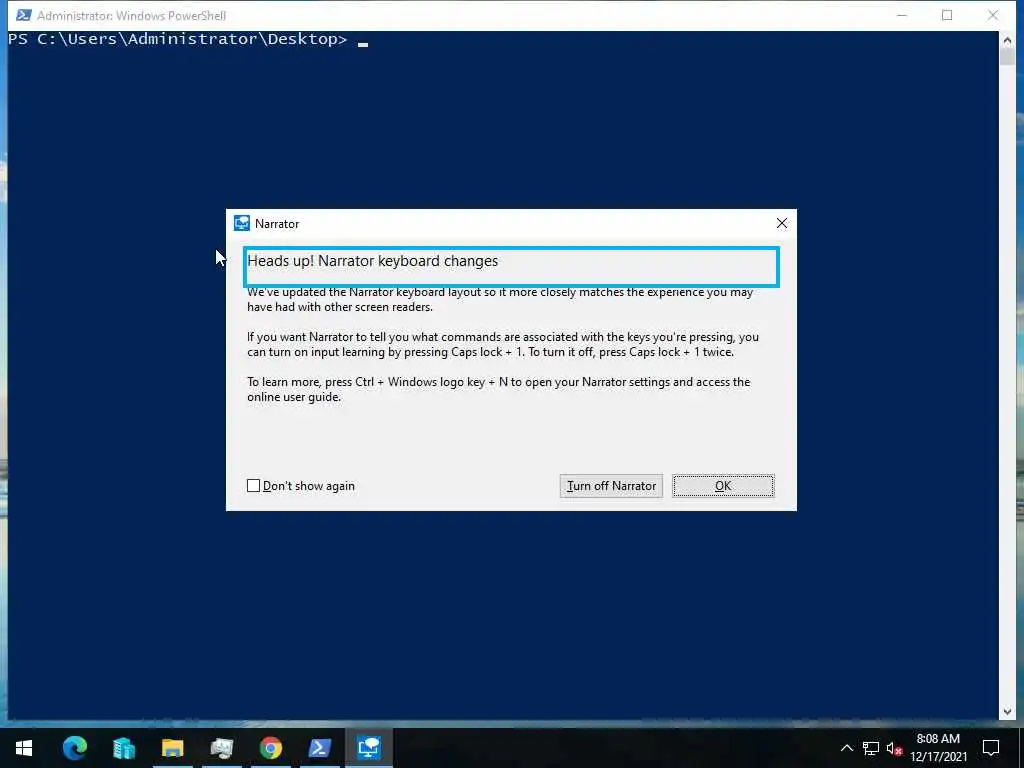
Task: Click the Narrator title bar icon
Action: (242, 223)
